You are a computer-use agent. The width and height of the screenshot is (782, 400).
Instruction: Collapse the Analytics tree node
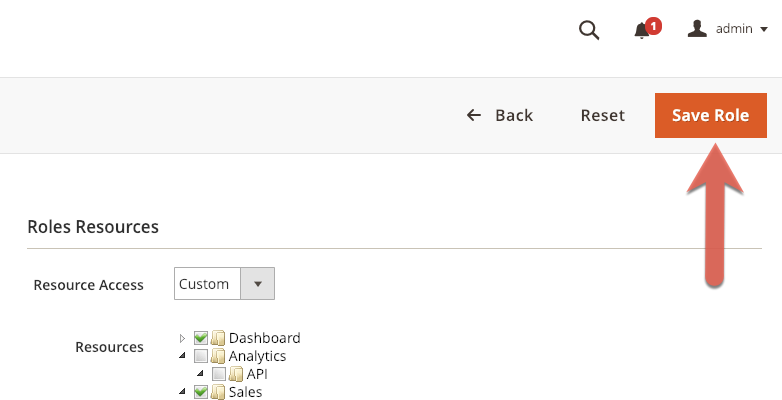point(183,356)
